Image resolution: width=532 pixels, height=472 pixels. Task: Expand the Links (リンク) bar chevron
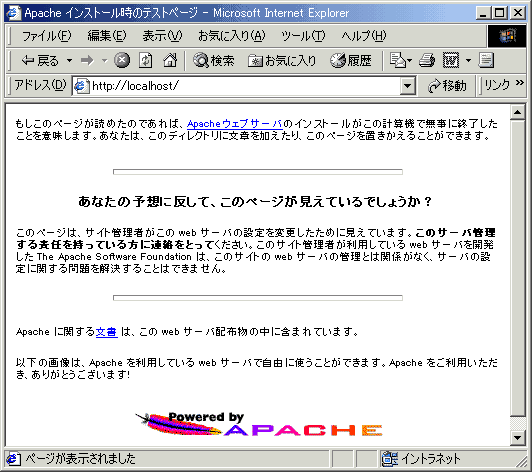tap(520, 83)
